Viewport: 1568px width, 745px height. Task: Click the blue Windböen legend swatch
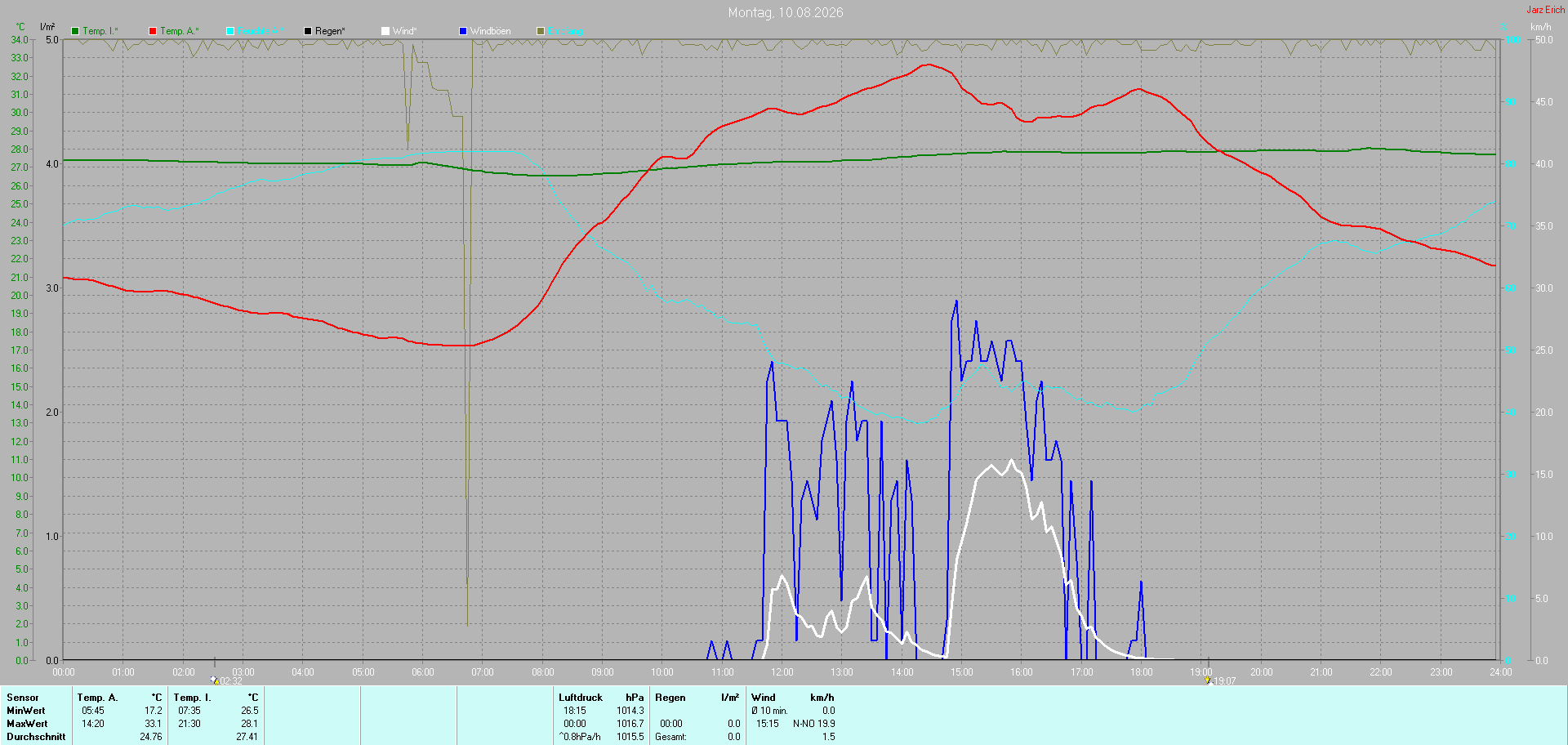point(463,31)
